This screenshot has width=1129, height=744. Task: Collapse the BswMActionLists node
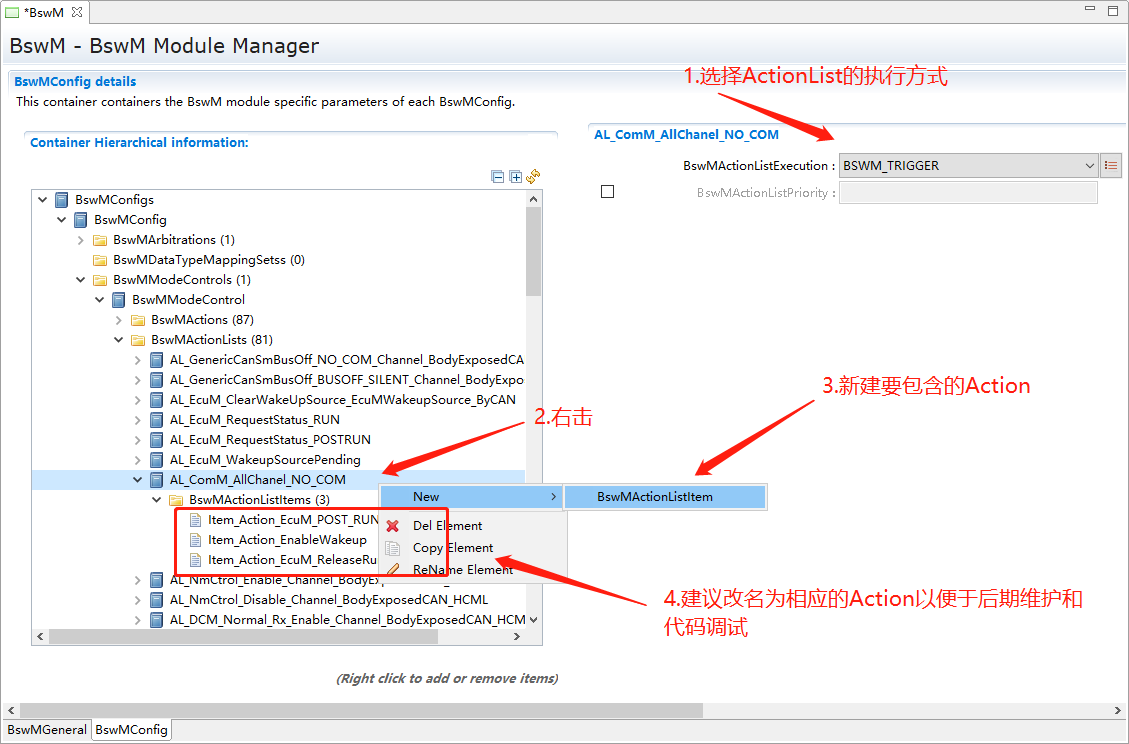[x=119, y=340]
